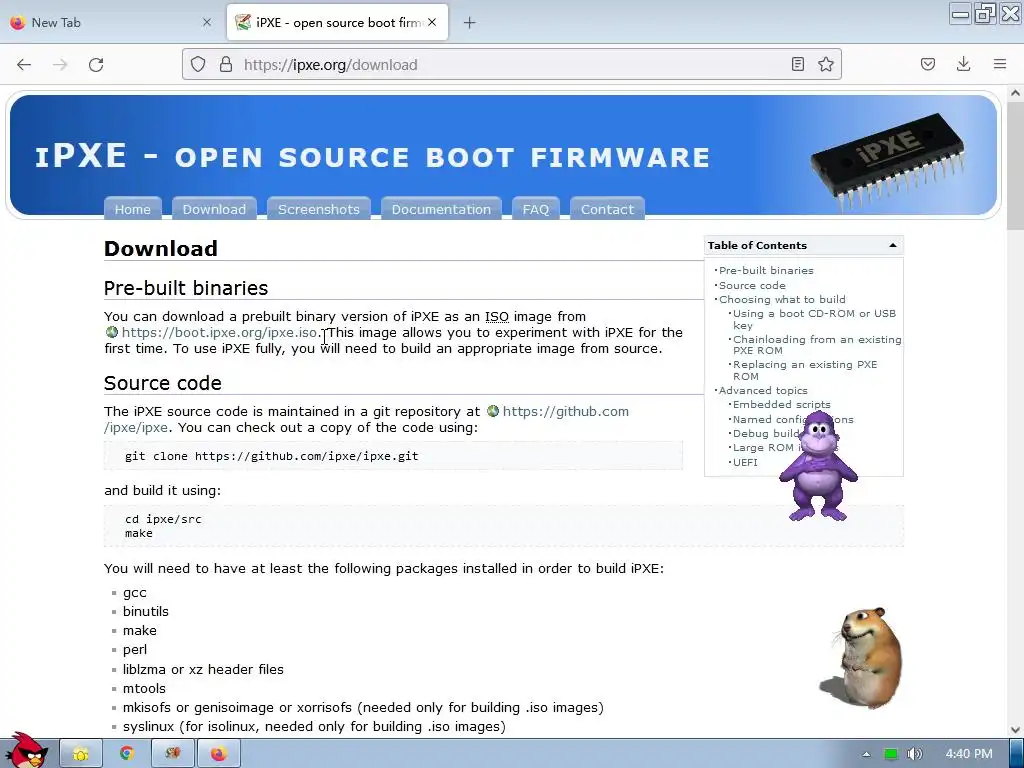Click the iPXE chip logo image

tap(887, 163)
